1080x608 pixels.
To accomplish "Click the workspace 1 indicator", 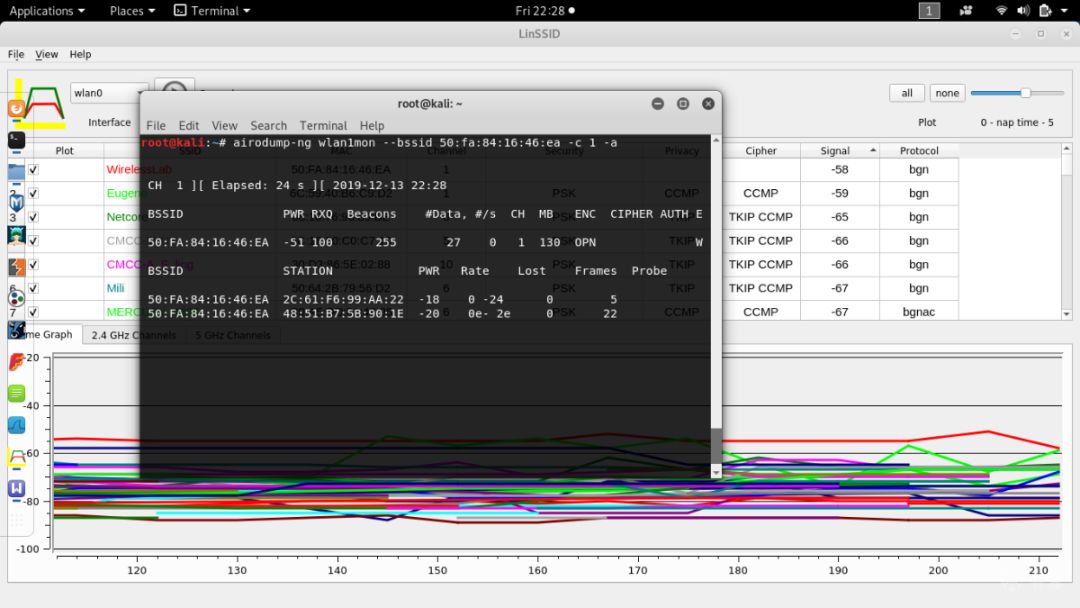I will pos(929,11).
